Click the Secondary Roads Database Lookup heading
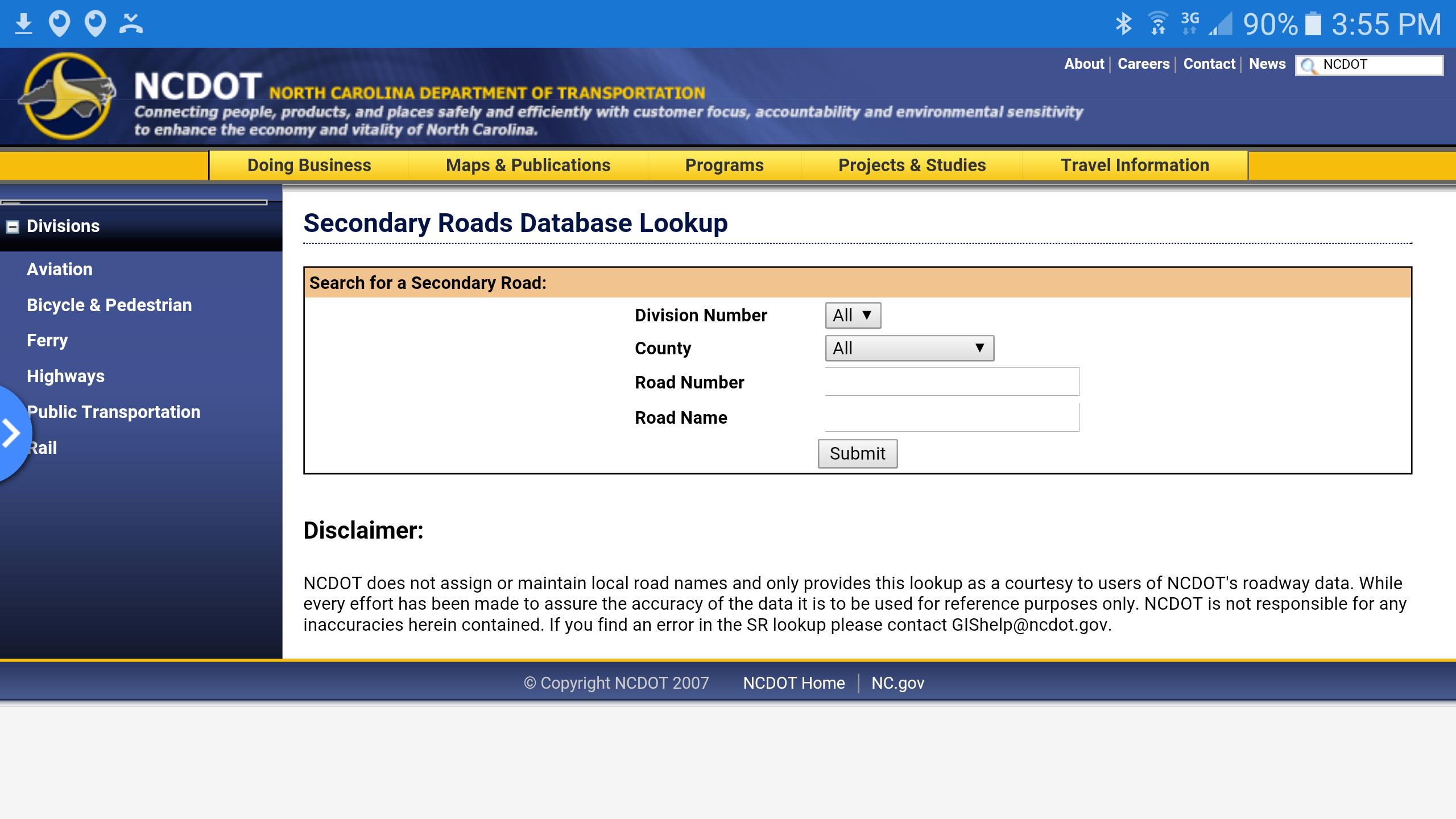This screenshot has height=819, width=1456. pos(515,223)
